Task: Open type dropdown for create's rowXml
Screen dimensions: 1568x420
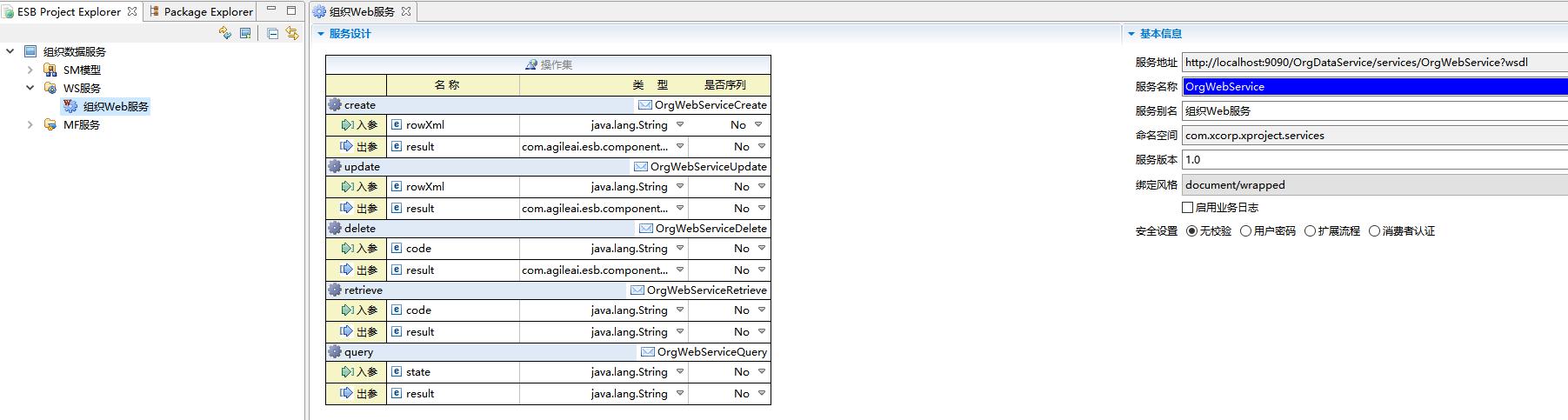Action: click(680, 125)
